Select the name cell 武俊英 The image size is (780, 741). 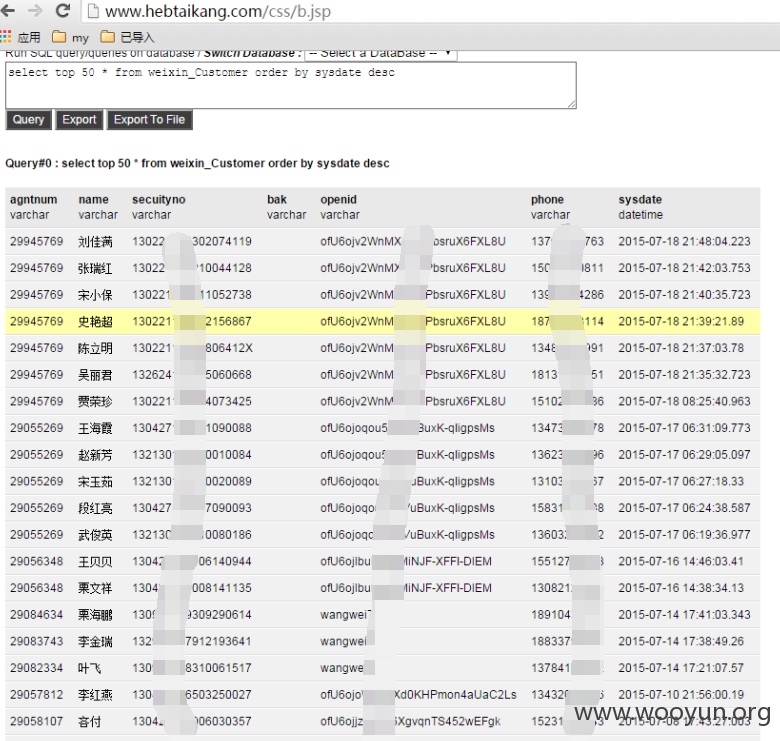[x=95, y=535]
